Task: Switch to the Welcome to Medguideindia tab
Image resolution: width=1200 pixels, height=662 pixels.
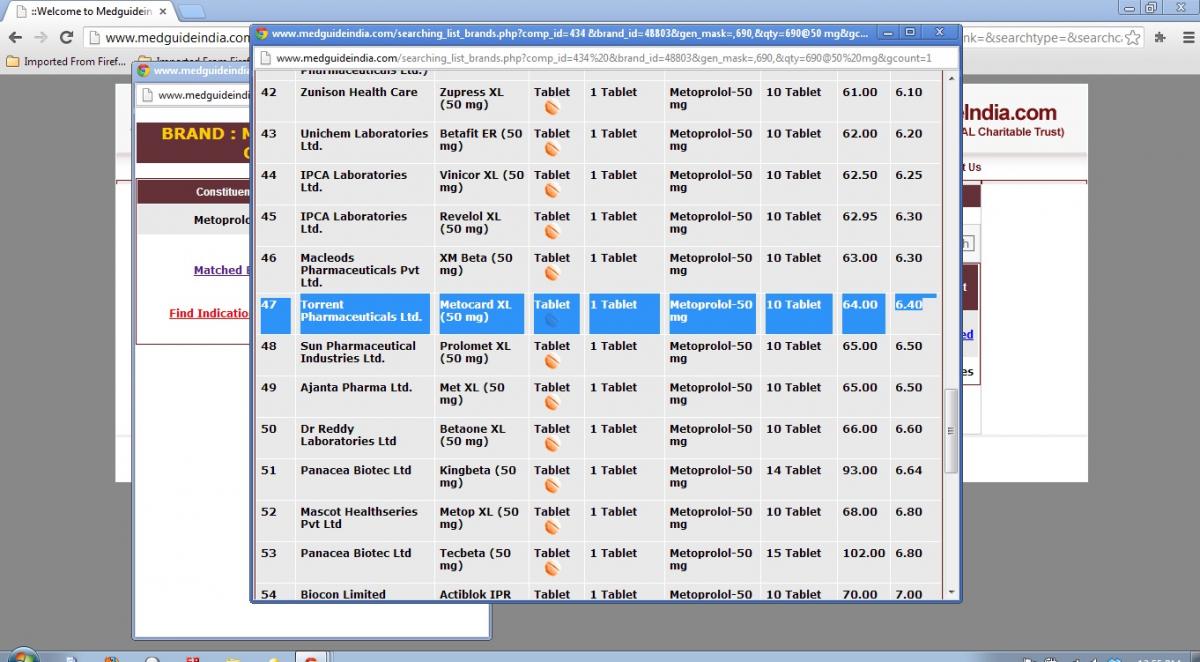Action: tap(88, 11)
